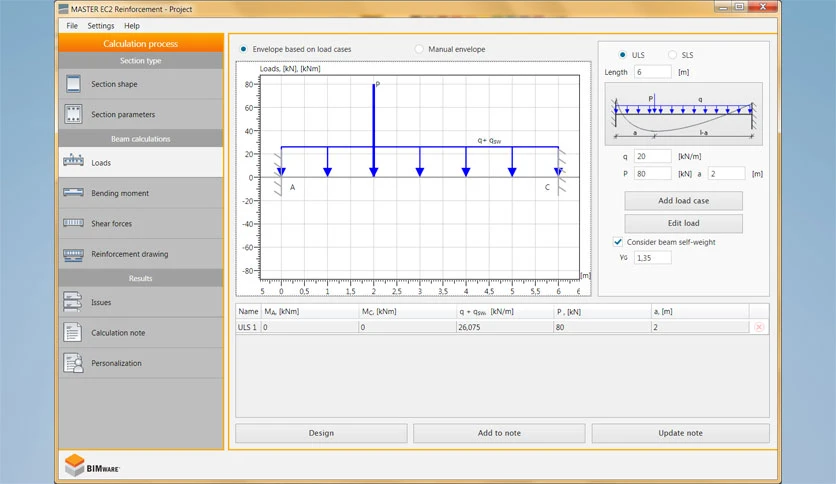Open the File menu

tap(72, 26)
